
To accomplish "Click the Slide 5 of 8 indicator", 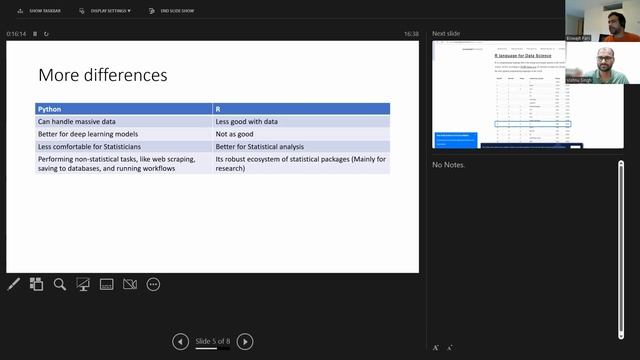I will (213, 341).
